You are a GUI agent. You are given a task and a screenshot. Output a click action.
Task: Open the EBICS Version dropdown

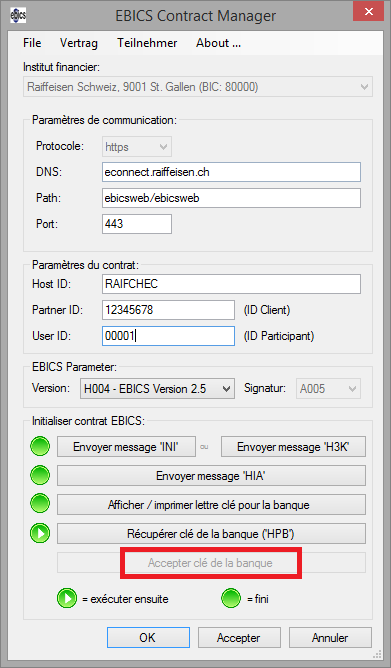point(227,389)
